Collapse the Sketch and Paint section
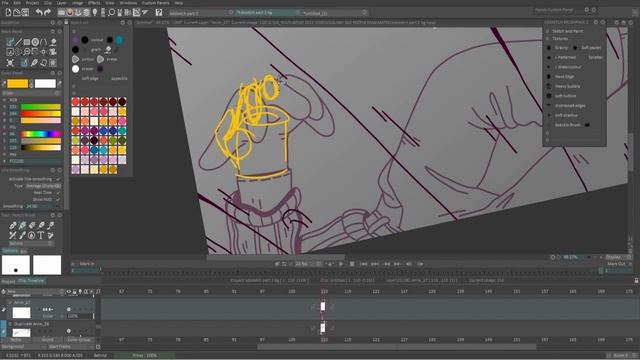The image size is (640, 360). tap(547, 31)
